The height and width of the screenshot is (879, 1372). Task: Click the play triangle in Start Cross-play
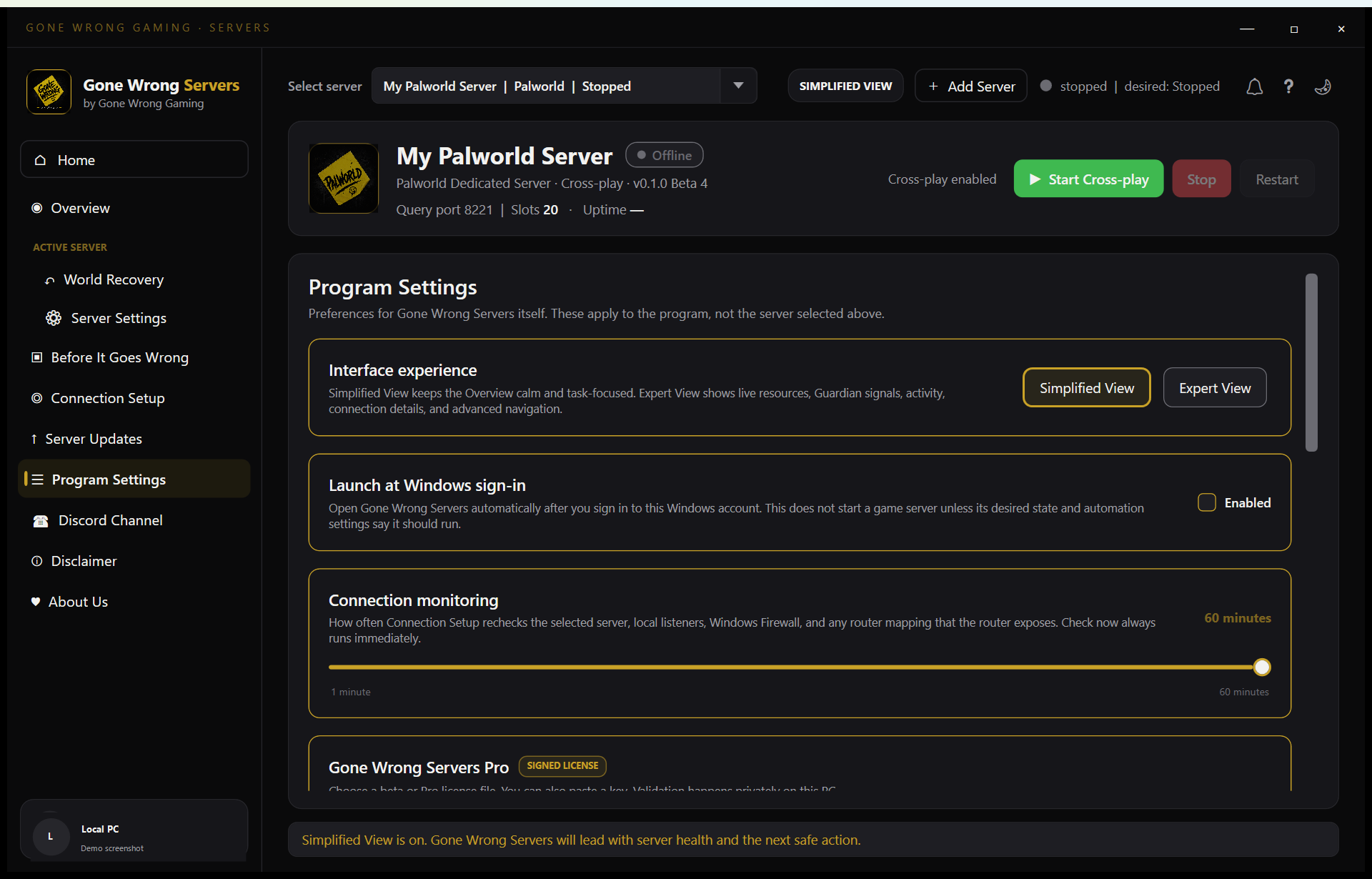(1035, 179)
